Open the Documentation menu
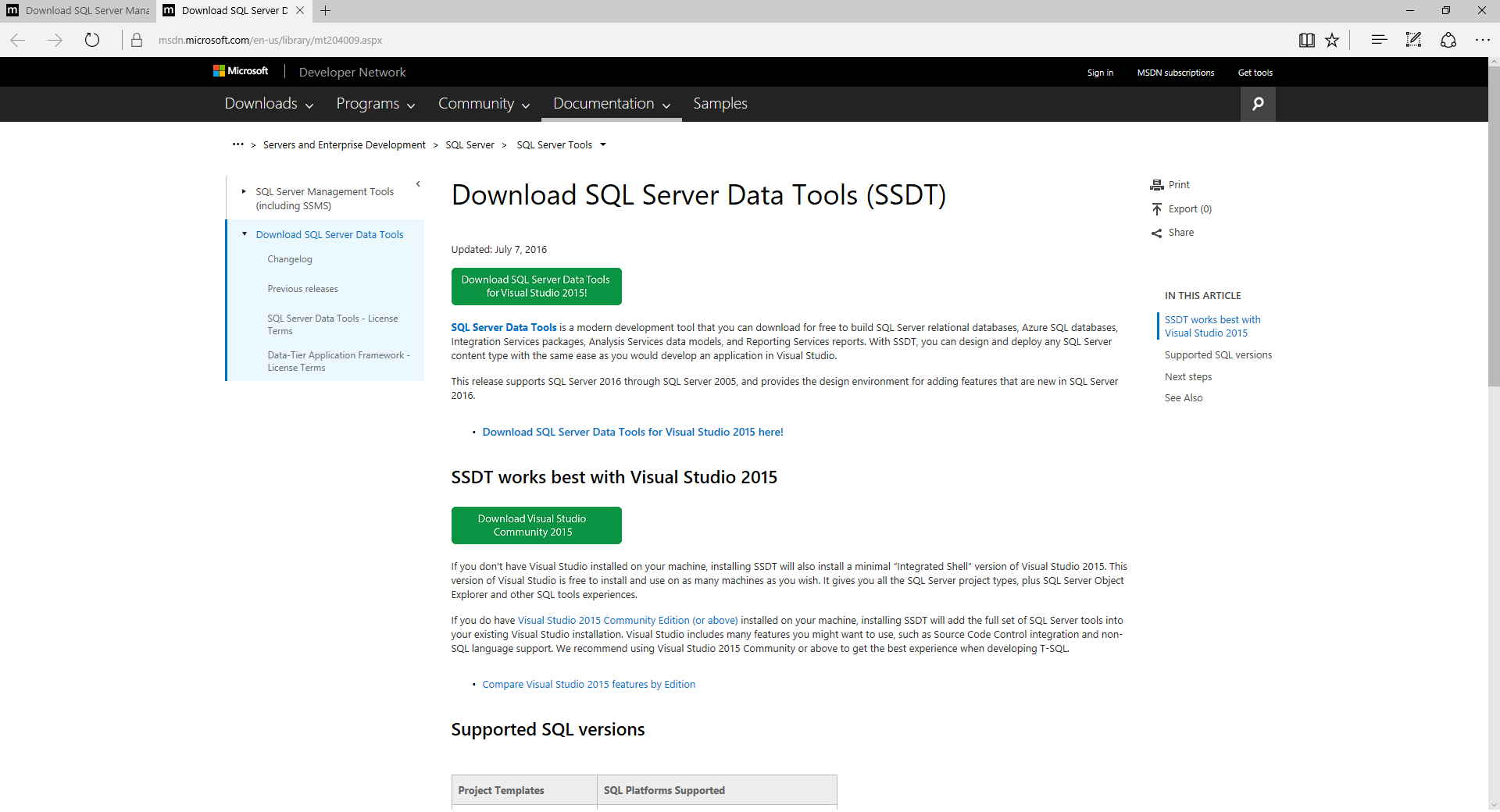 [612, 104]
